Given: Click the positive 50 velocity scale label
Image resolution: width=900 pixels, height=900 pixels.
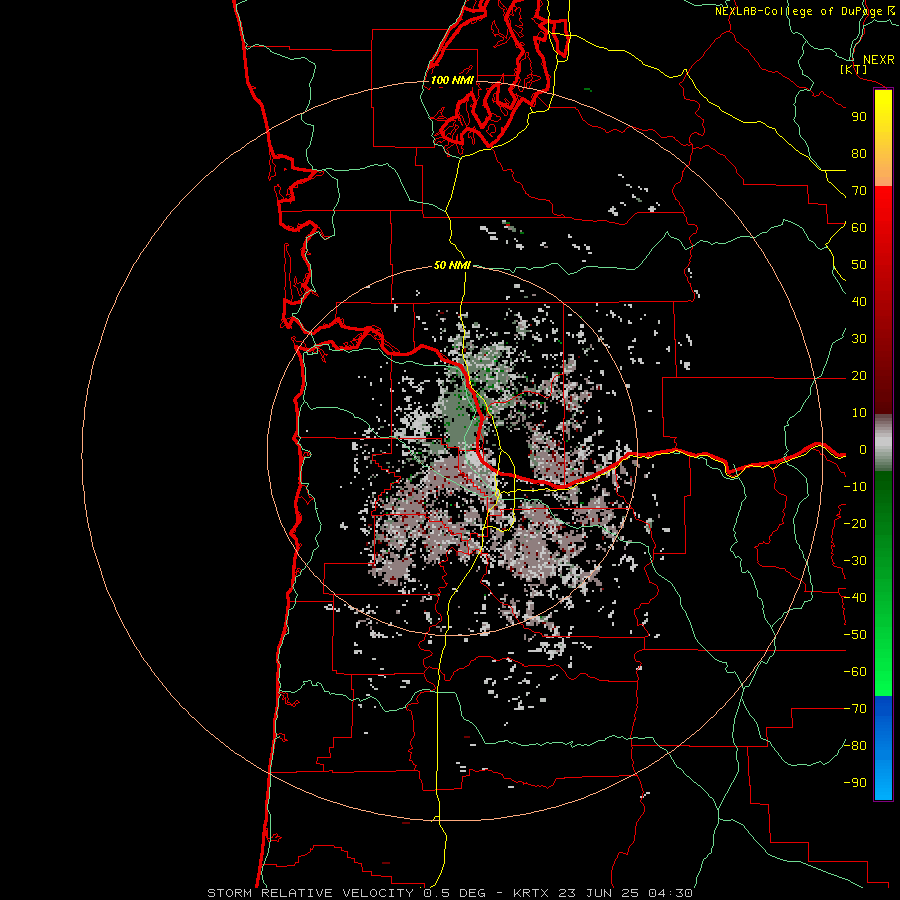Looking at the screenshot, I should (859, 265).
